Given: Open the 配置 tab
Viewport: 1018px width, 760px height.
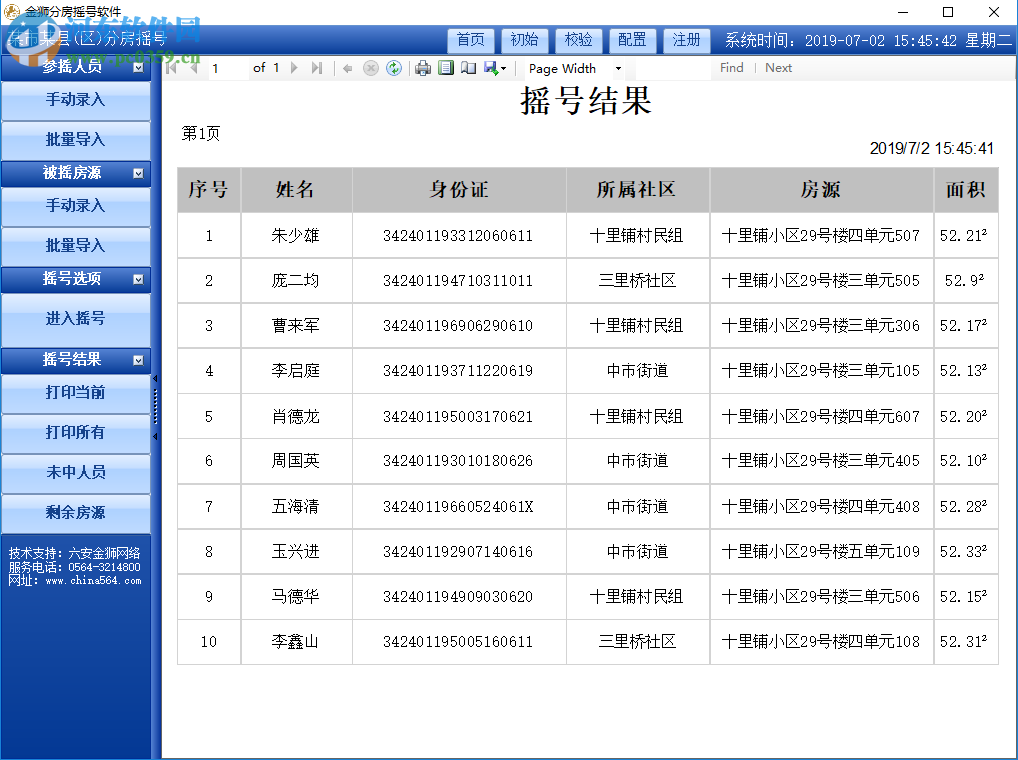Looking at the screenshot, I should pos(632,40).
